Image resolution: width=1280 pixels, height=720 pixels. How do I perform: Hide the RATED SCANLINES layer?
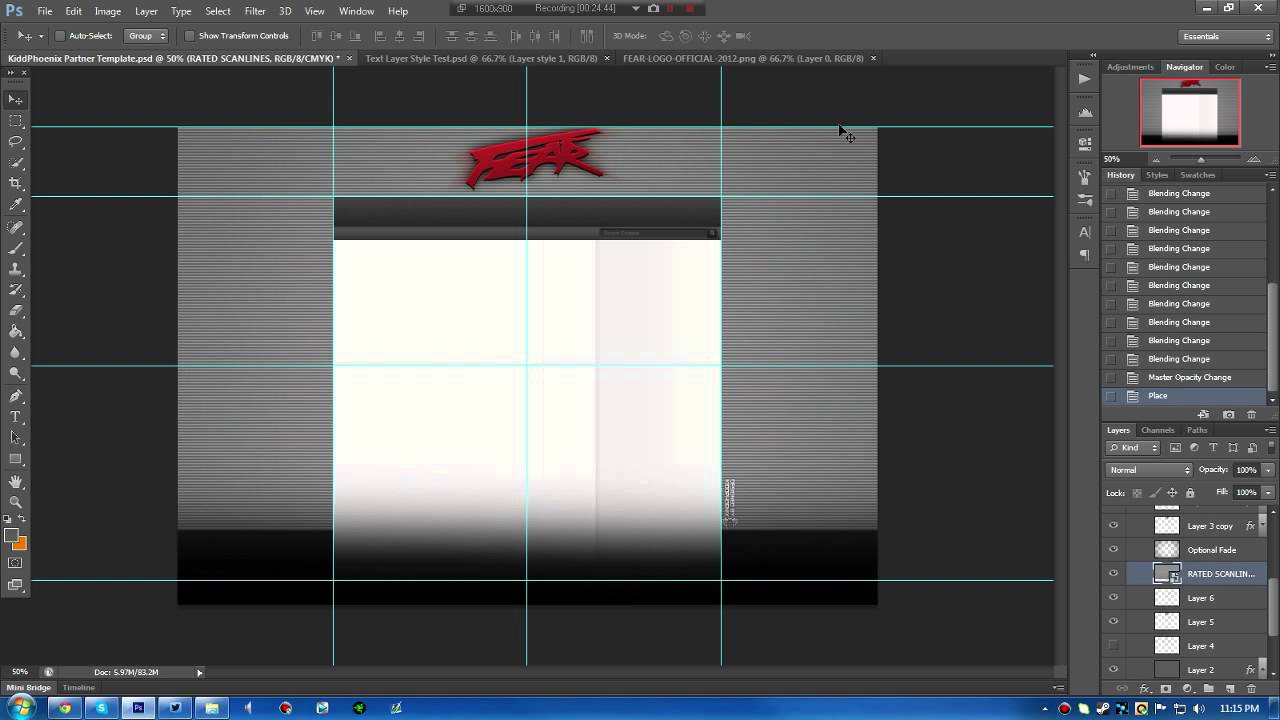pyautogui.click(x=1113, y=573)
